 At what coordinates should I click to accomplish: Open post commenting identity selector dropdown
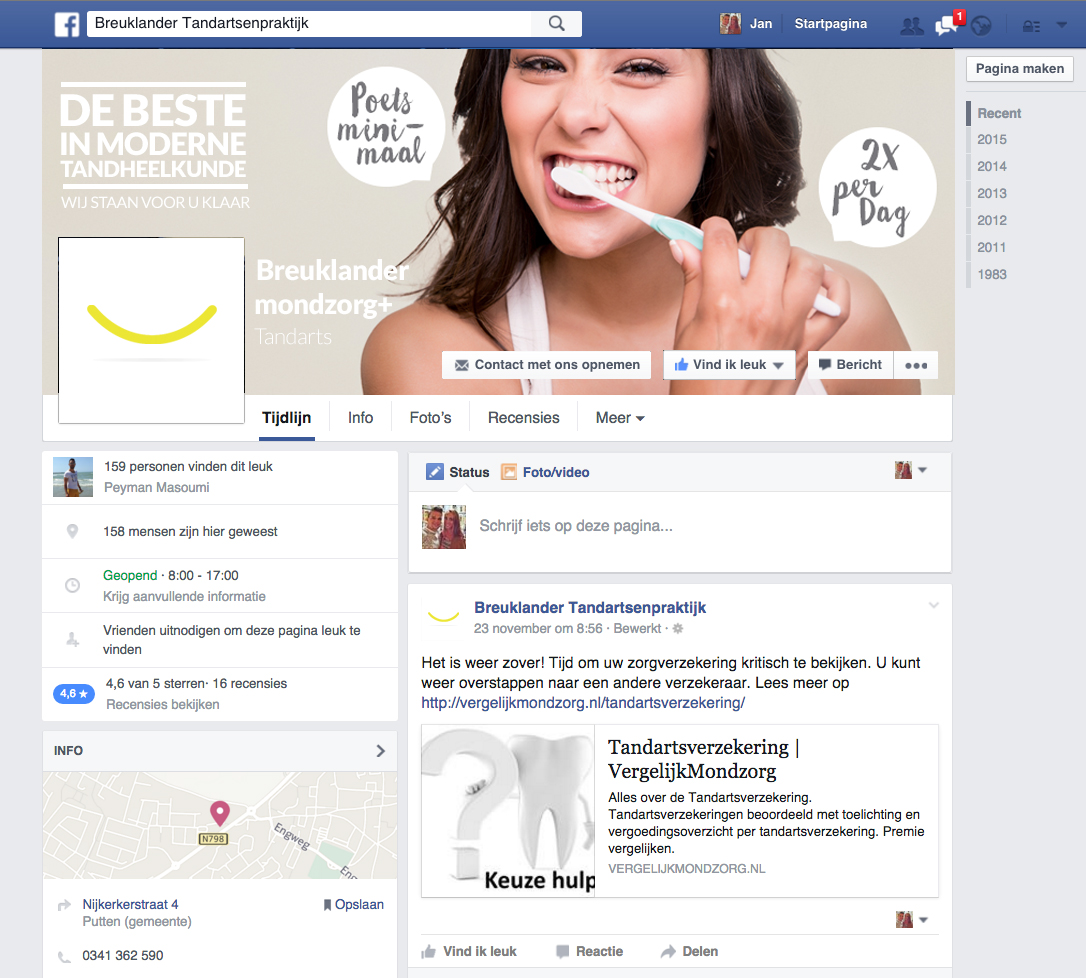[x=911, y=920]
